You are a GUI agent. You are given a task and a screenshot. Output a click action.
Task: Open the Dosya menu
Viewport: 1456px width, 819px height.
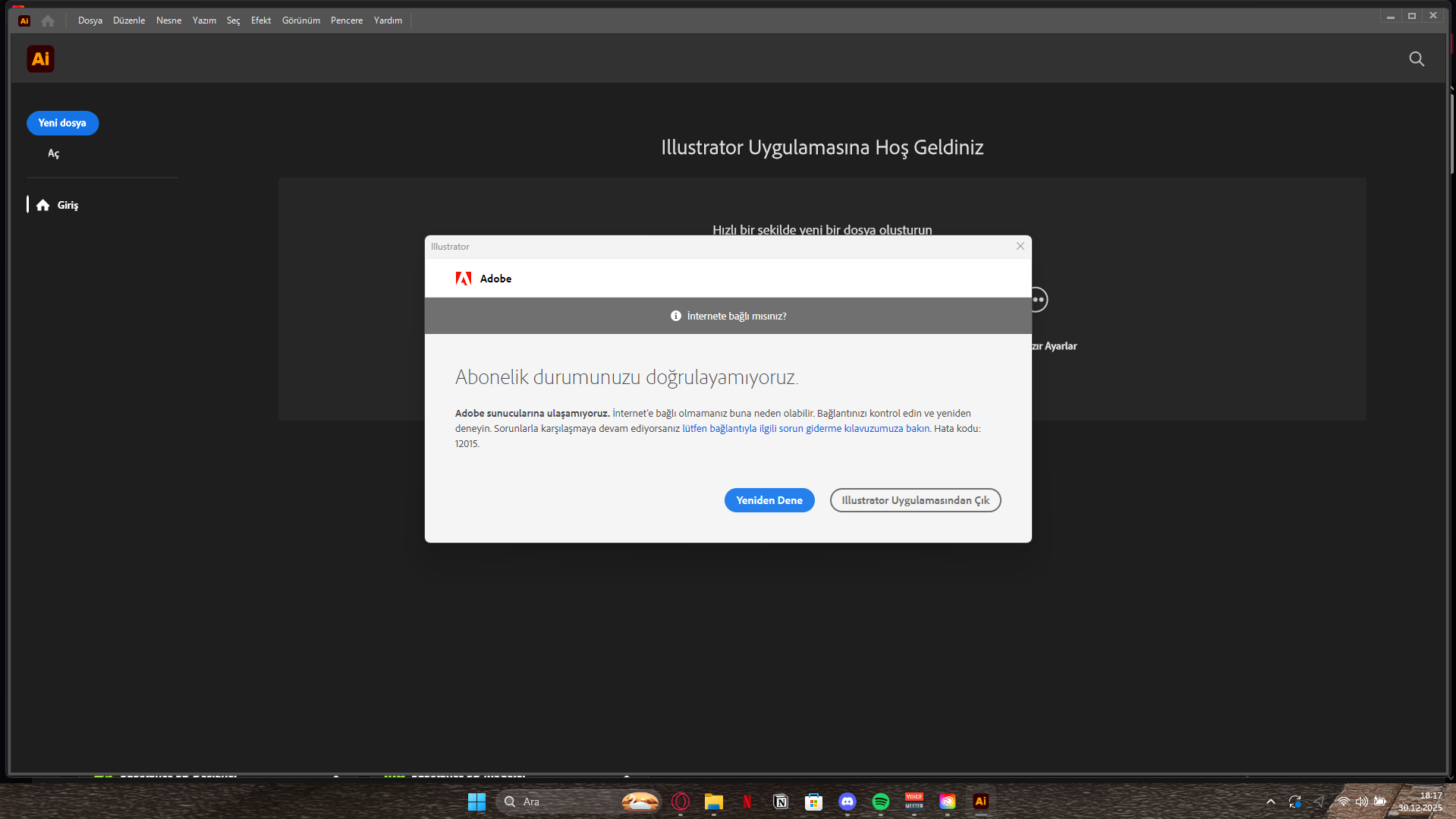(90, 20)
